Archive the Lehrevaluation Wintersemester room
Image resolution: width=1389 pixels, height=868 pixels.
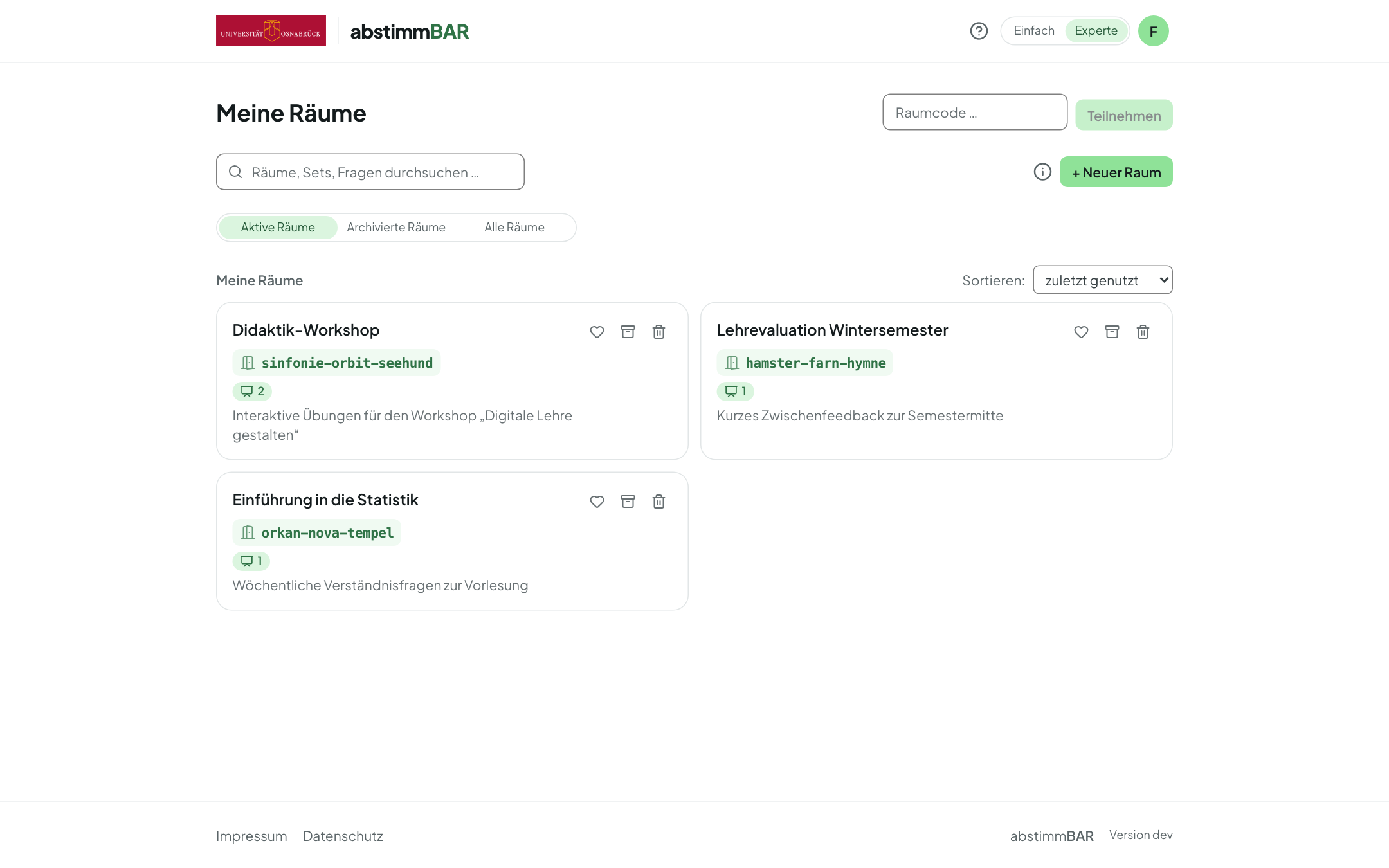coord(1112,332)
